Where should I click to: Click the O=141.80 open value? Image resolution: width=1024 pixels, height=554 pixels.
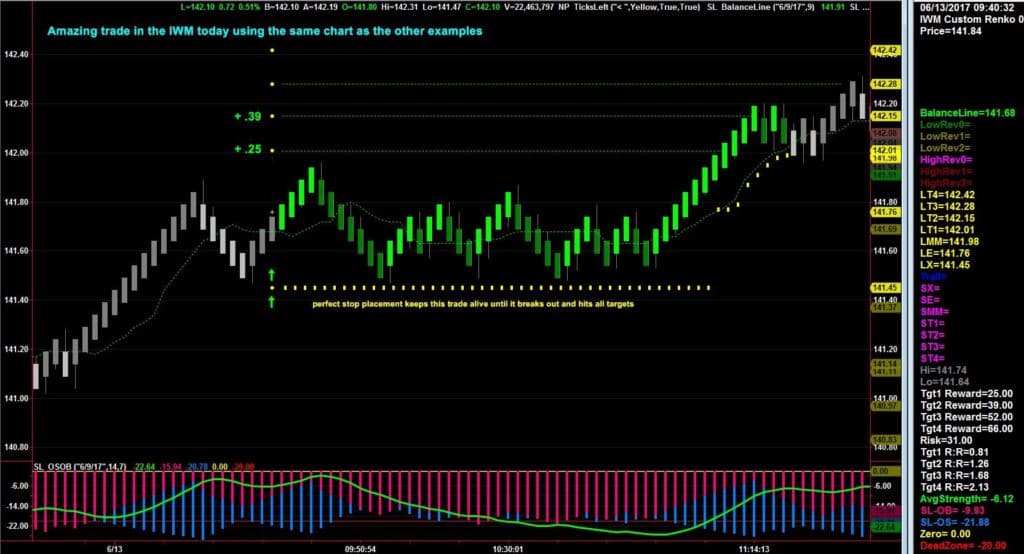pyautogui.click(x=359, y=7)
